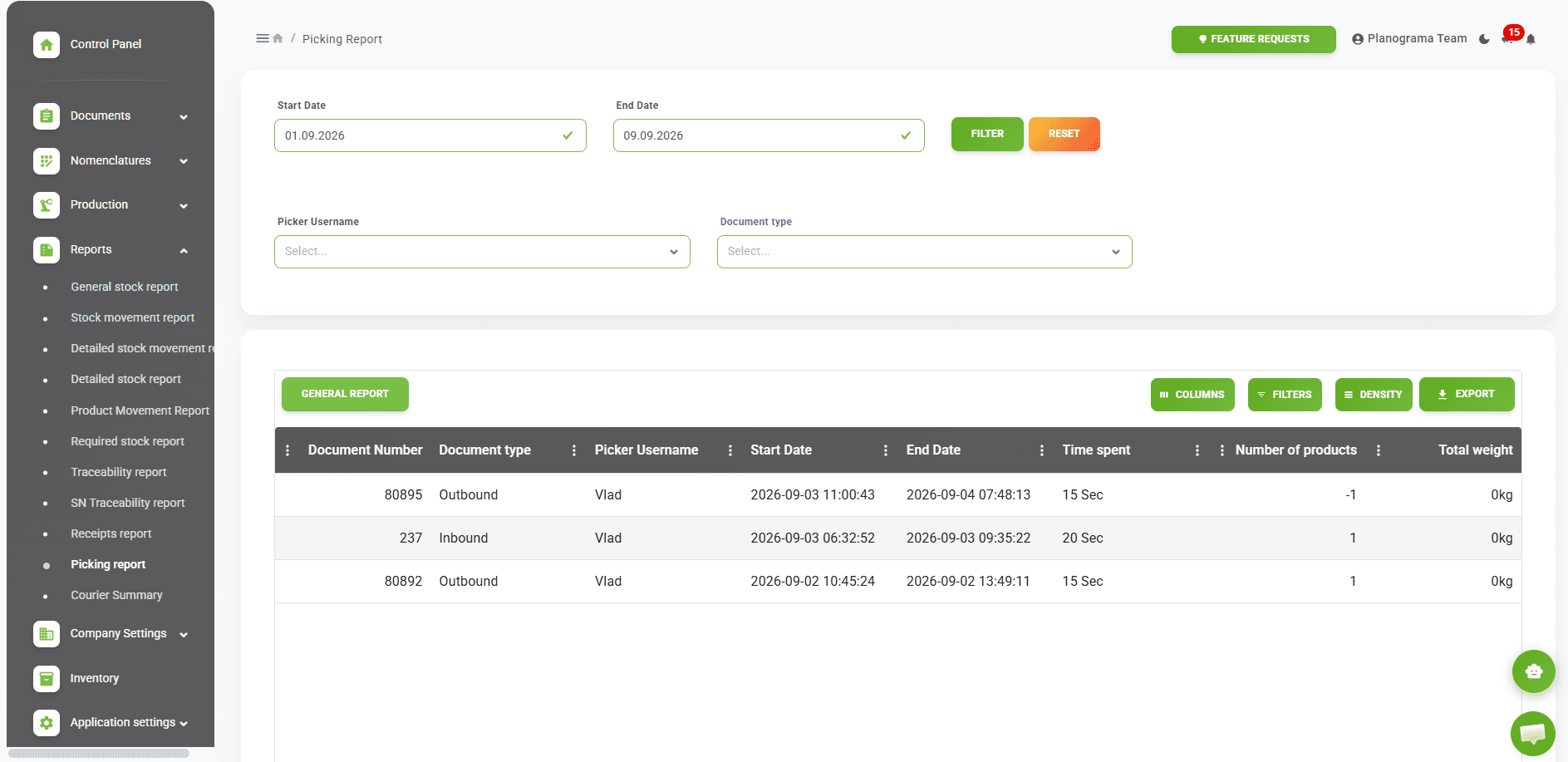The height and width of the screenshot is (762, 1568).
Task: Expand the Documents menu chevron
Action: [184, 117]
